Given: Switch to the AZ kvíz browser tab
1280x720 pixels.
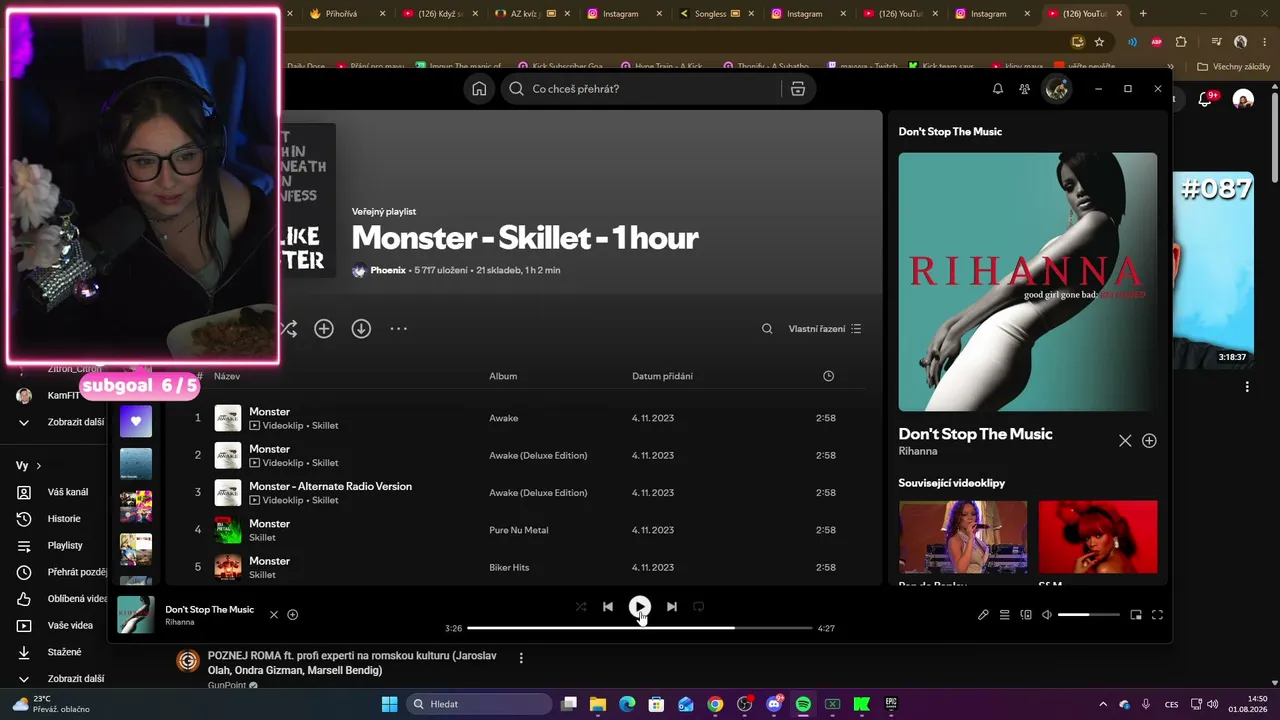Looking at the screenshot, I should tap(531, 14).
